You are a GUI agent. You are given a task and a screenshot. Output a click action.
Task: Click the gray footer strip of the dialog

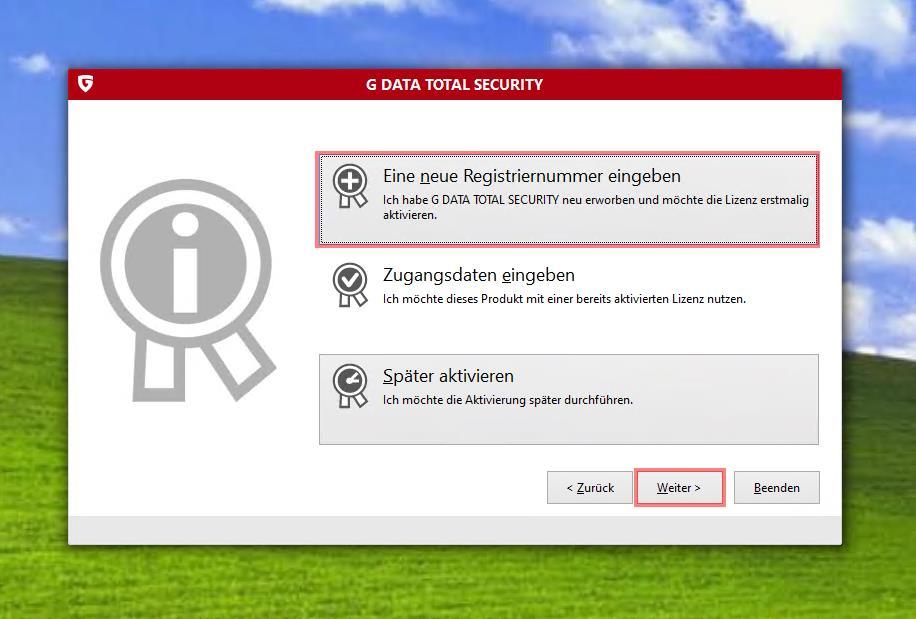pyautogui.click(x=454, y=530)
